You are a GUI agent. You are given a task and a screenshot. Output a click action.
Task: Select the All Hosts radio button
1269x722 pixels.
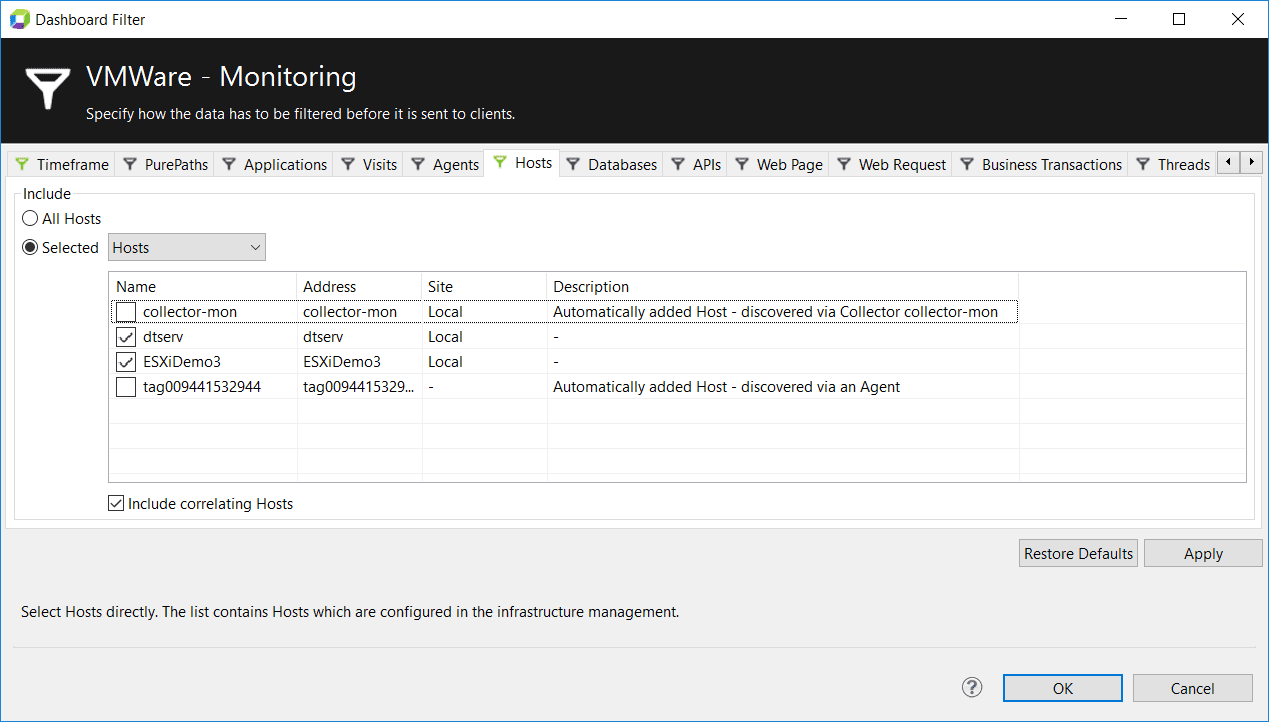[x=30, y=218]
